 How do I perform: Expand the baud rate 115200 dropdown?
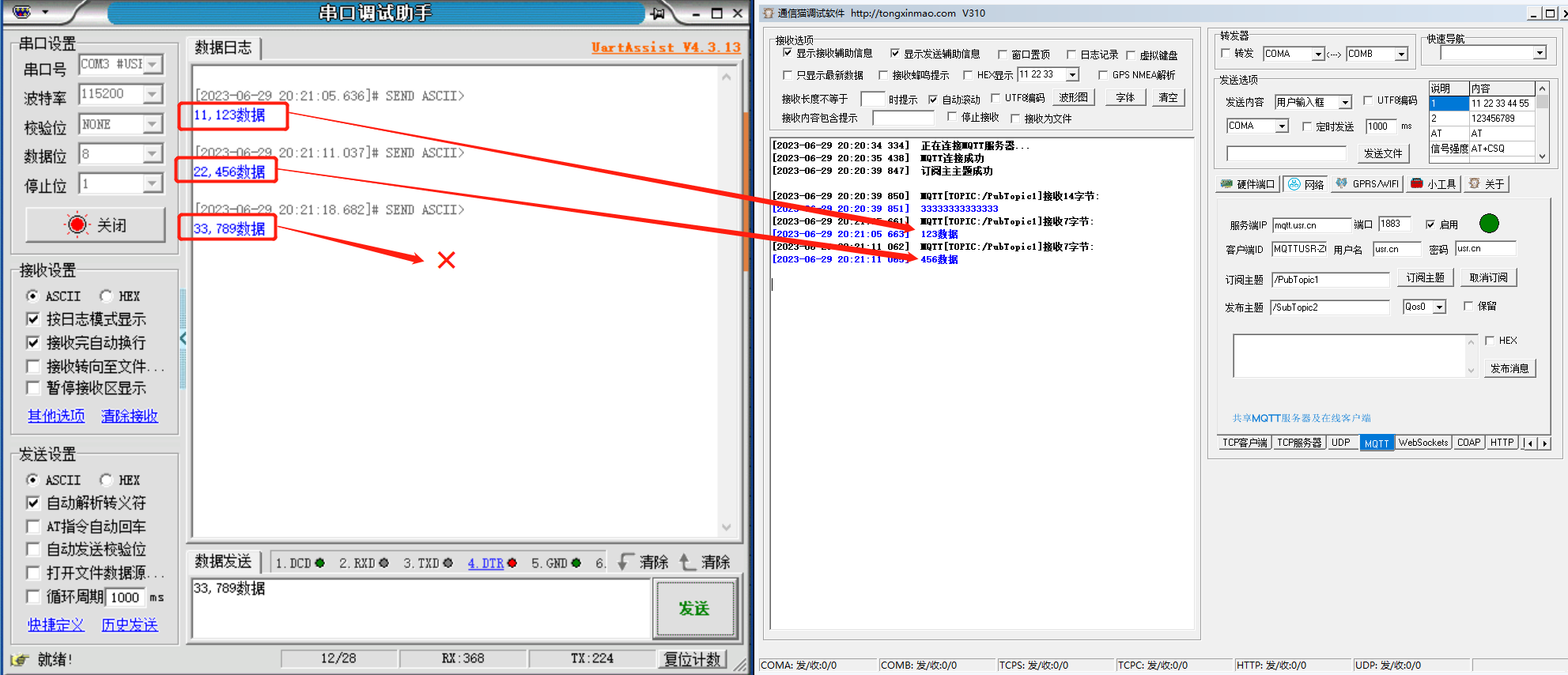[152, 94]
